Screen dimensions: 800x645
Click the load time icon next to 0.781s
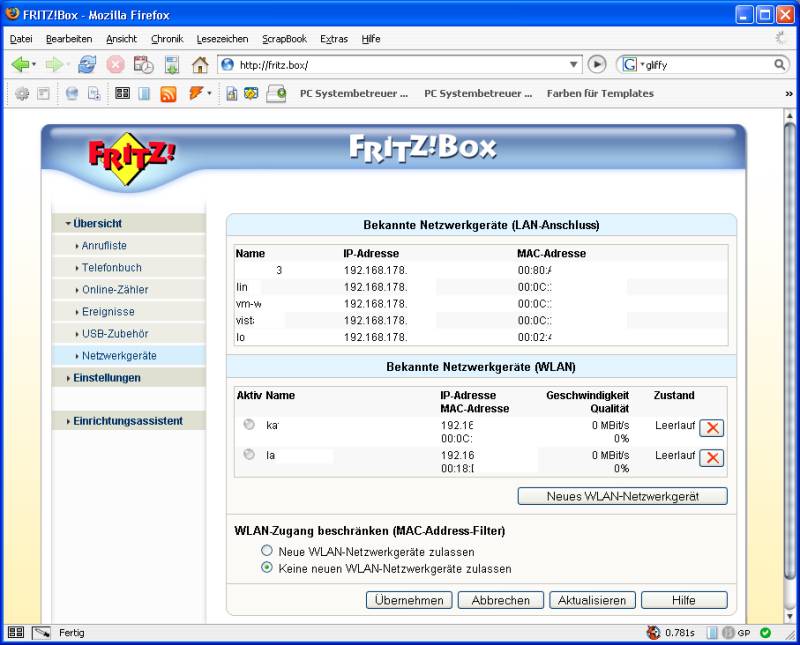(x=654, y=633)
